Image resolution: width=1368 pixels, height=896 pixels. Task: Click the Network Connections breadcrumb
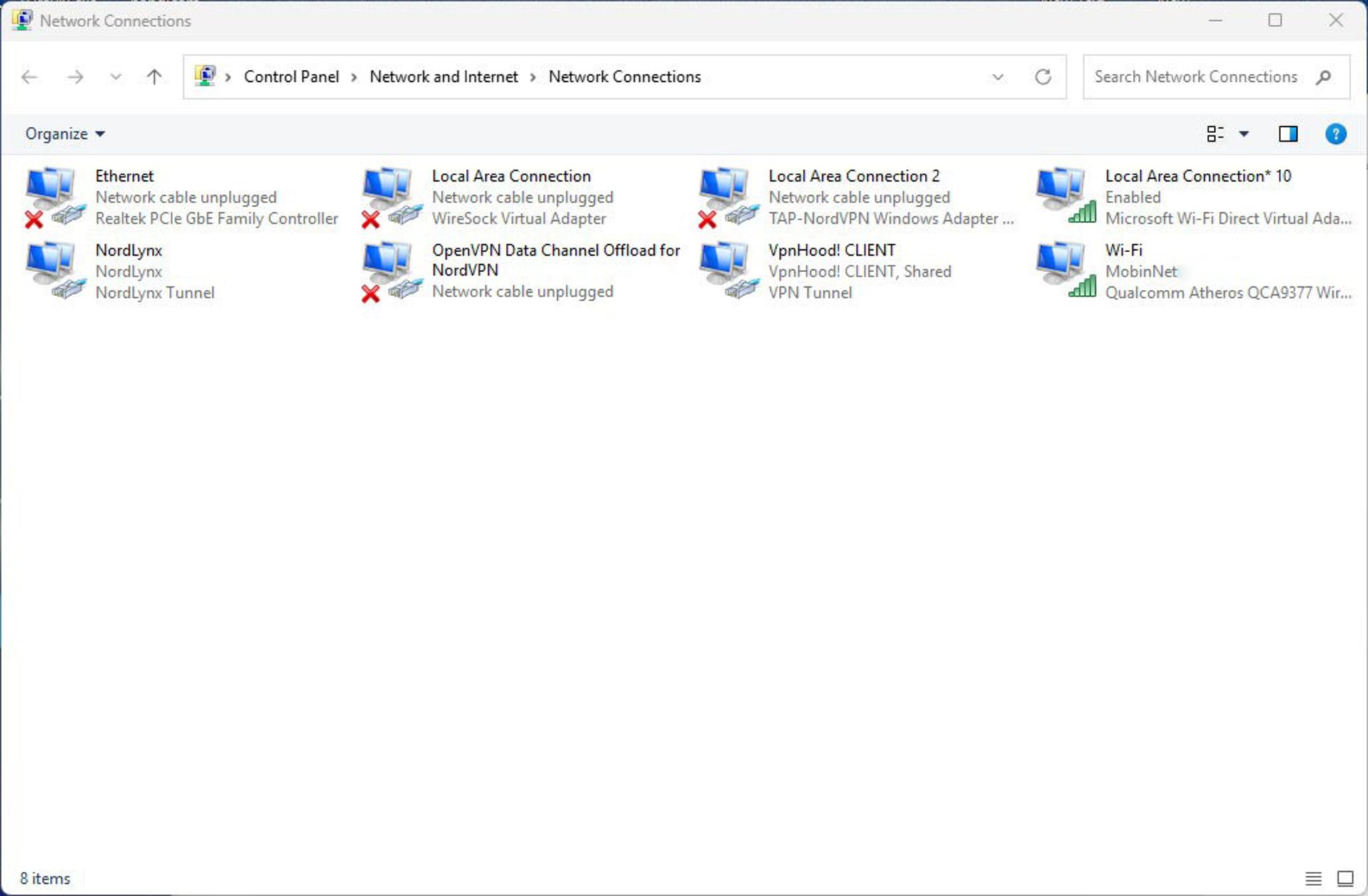pos(625,77)
